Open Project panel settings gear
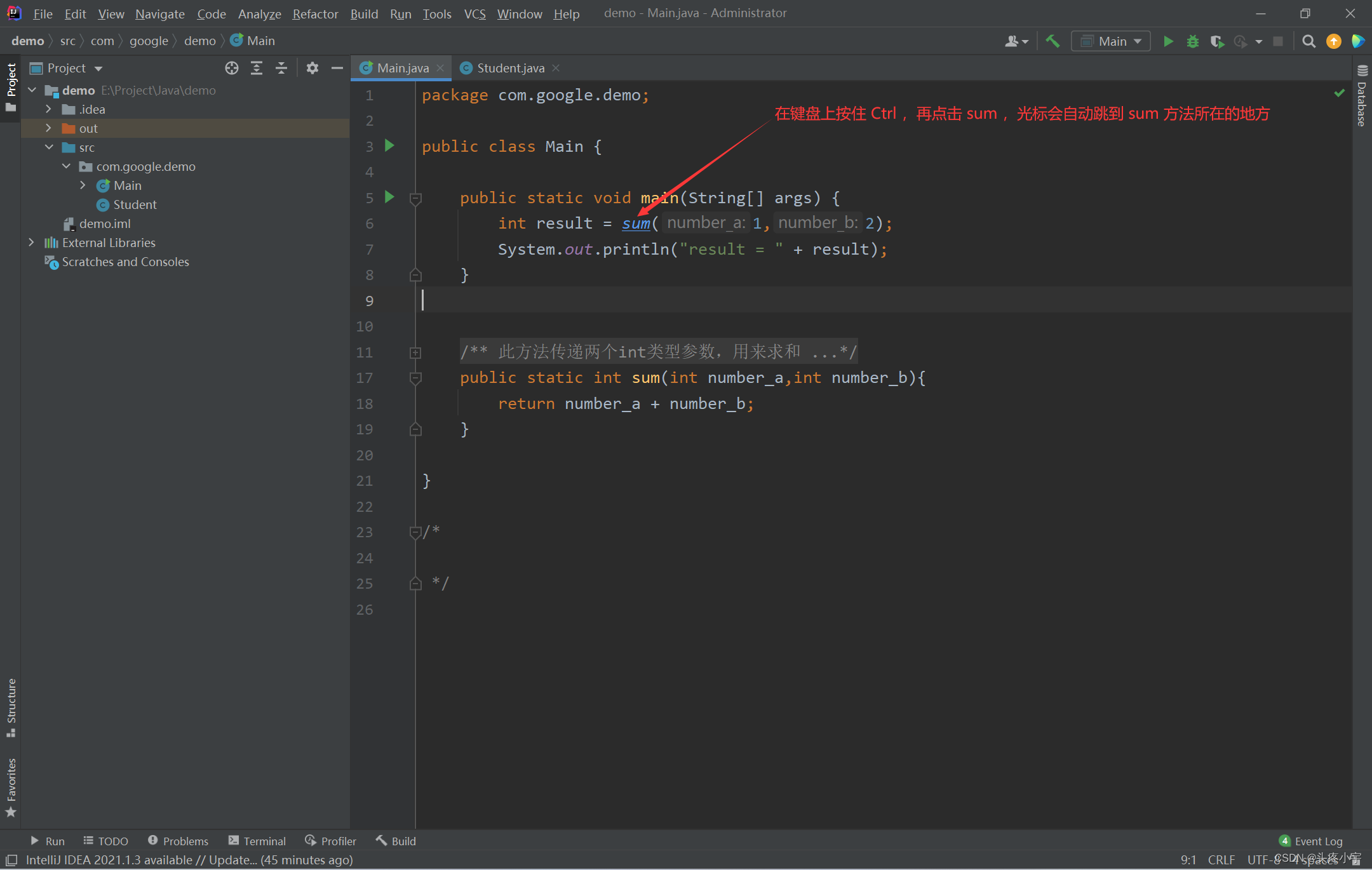Image resolution: width=1372 pixels, height=870 pixels. coord(312,68)
